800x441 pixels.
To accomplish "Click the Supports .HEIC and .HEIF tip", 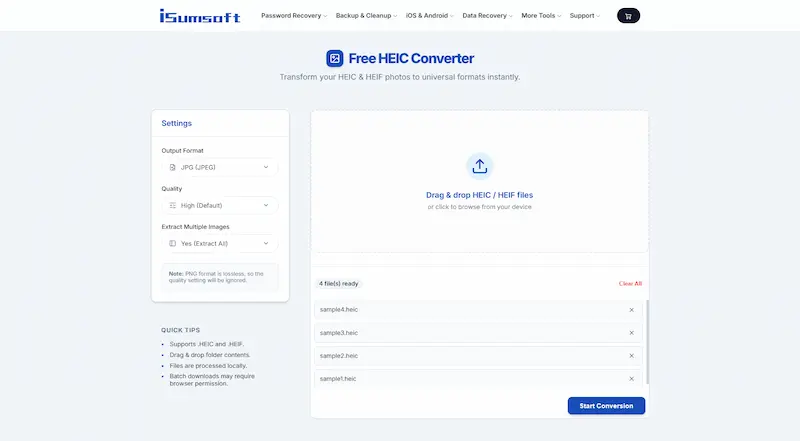I will coord(207,344).
